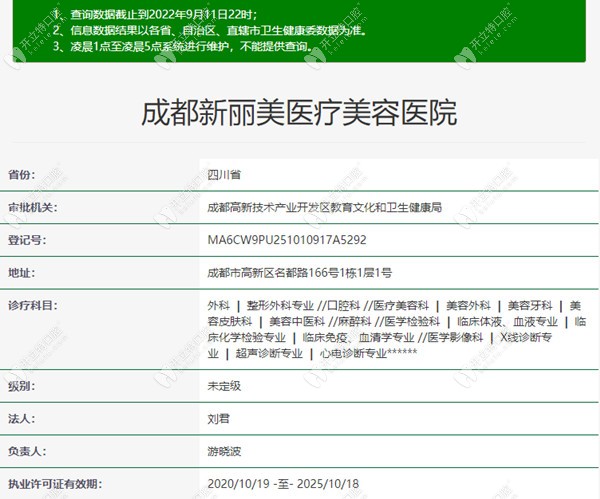
Task: Select registration number MA6CW9PU251010917A5292
Action: 287,240
